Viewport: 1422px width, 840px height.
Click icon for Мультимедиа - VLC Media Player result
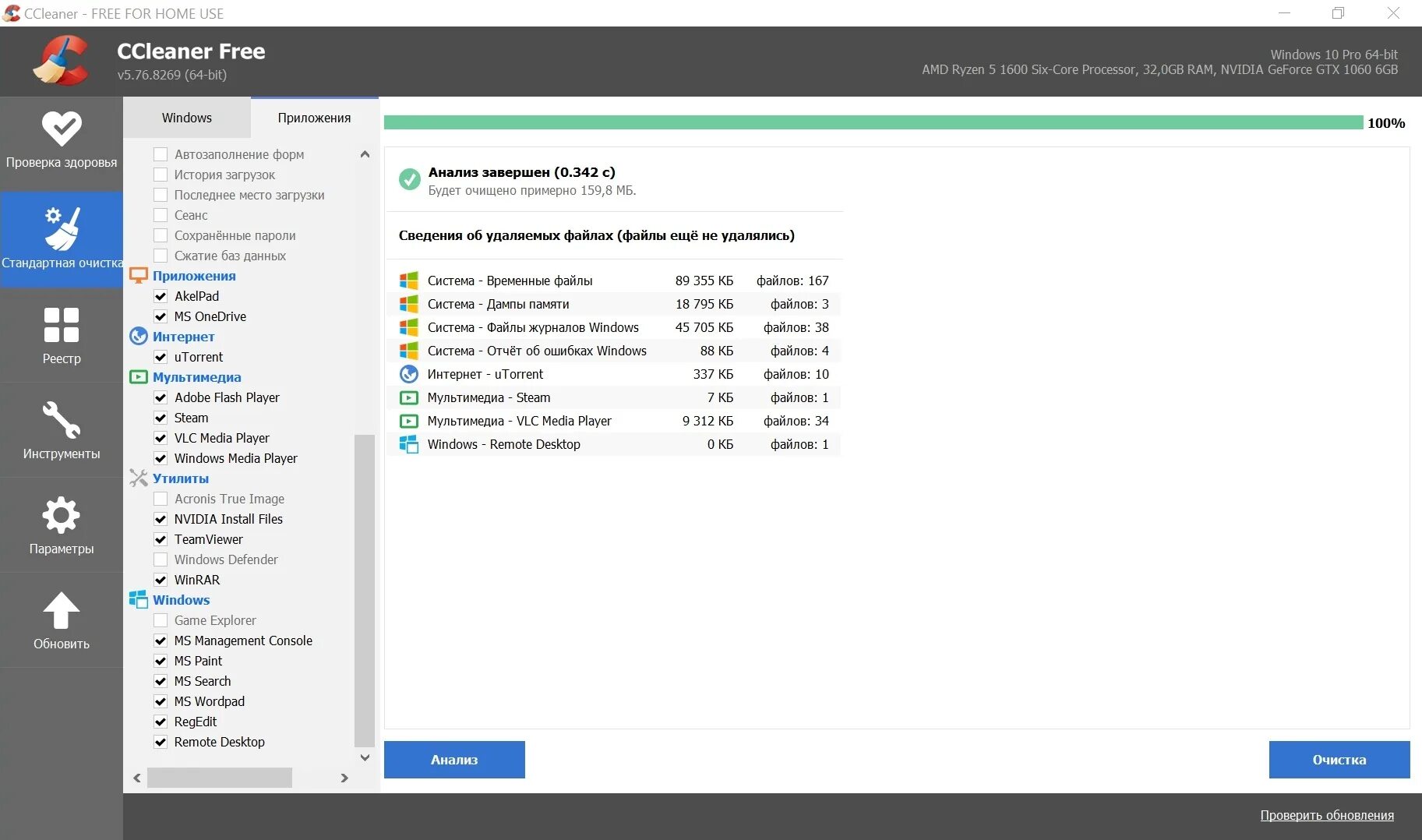click(x=408, y=421)
